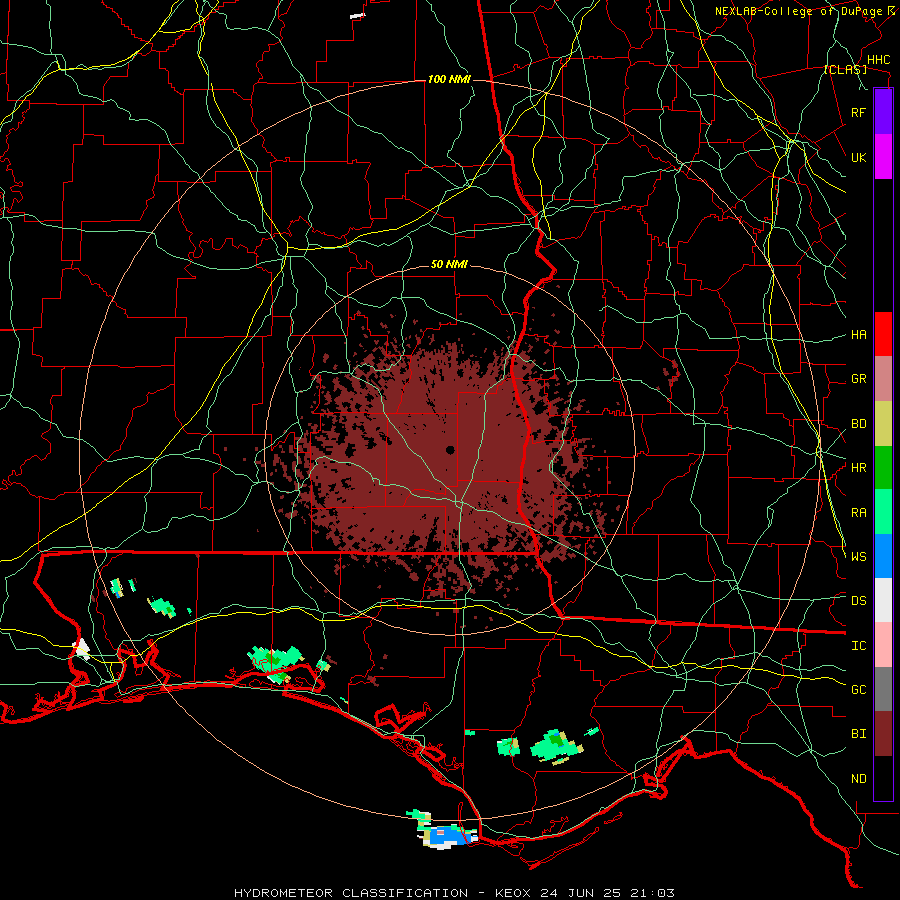
Task: Click the HR legend label
Action: coord(858,468)
